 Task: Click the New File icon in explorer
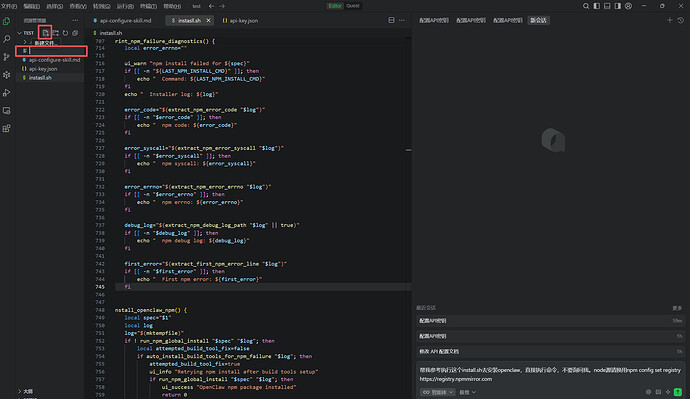click(x=45, y=33)
